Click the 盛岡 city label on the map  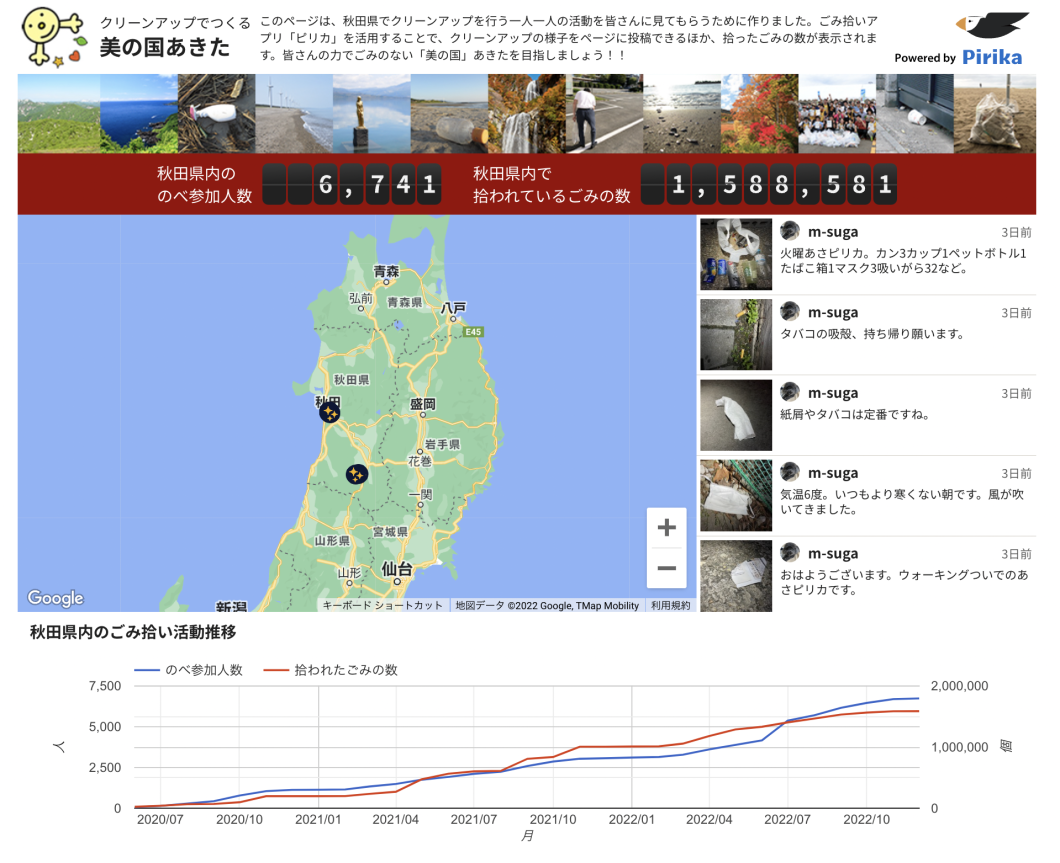click(x=423, y=404)
